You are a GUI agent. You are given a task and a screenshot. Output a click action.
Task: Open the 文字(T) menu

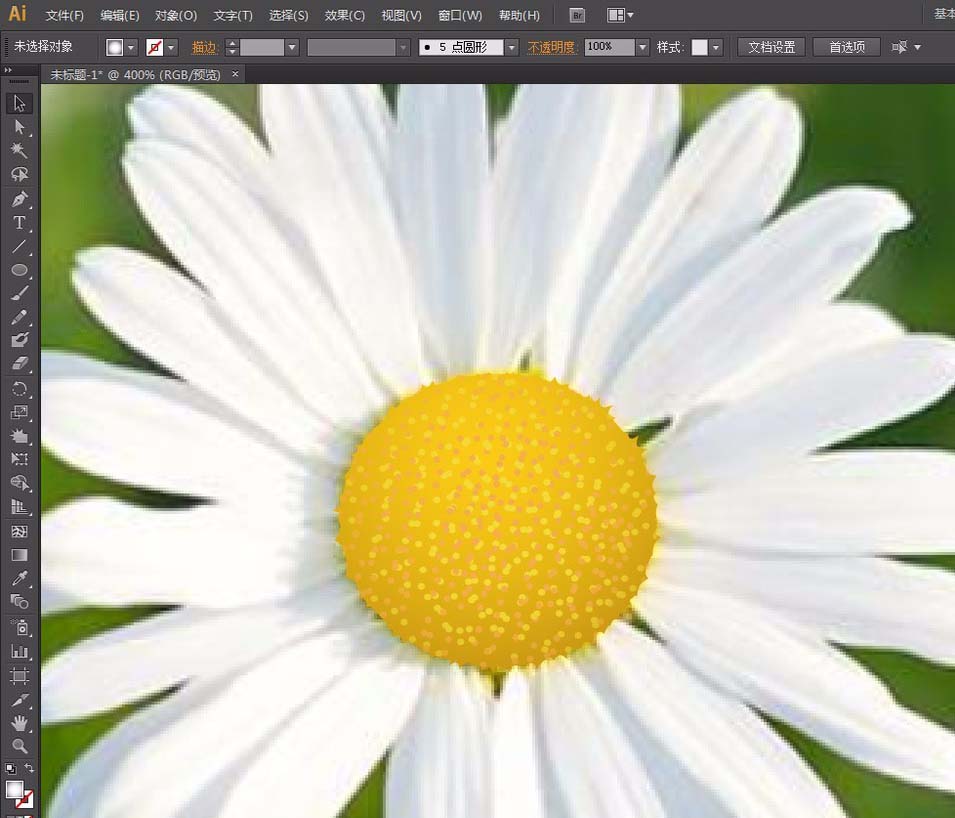tap(233, 15)
